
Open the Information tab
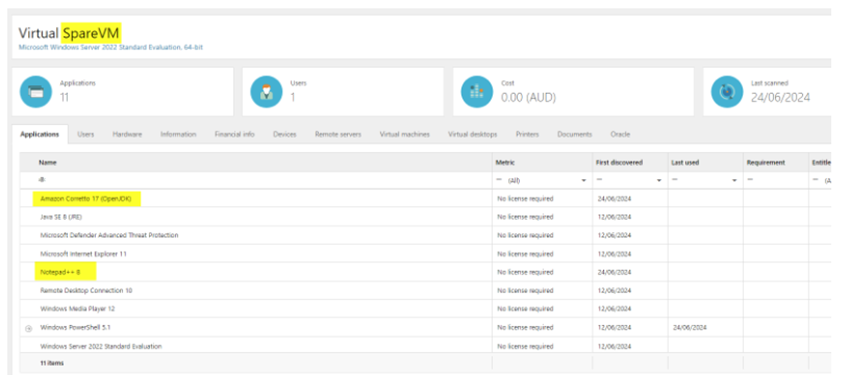[178, 134]
